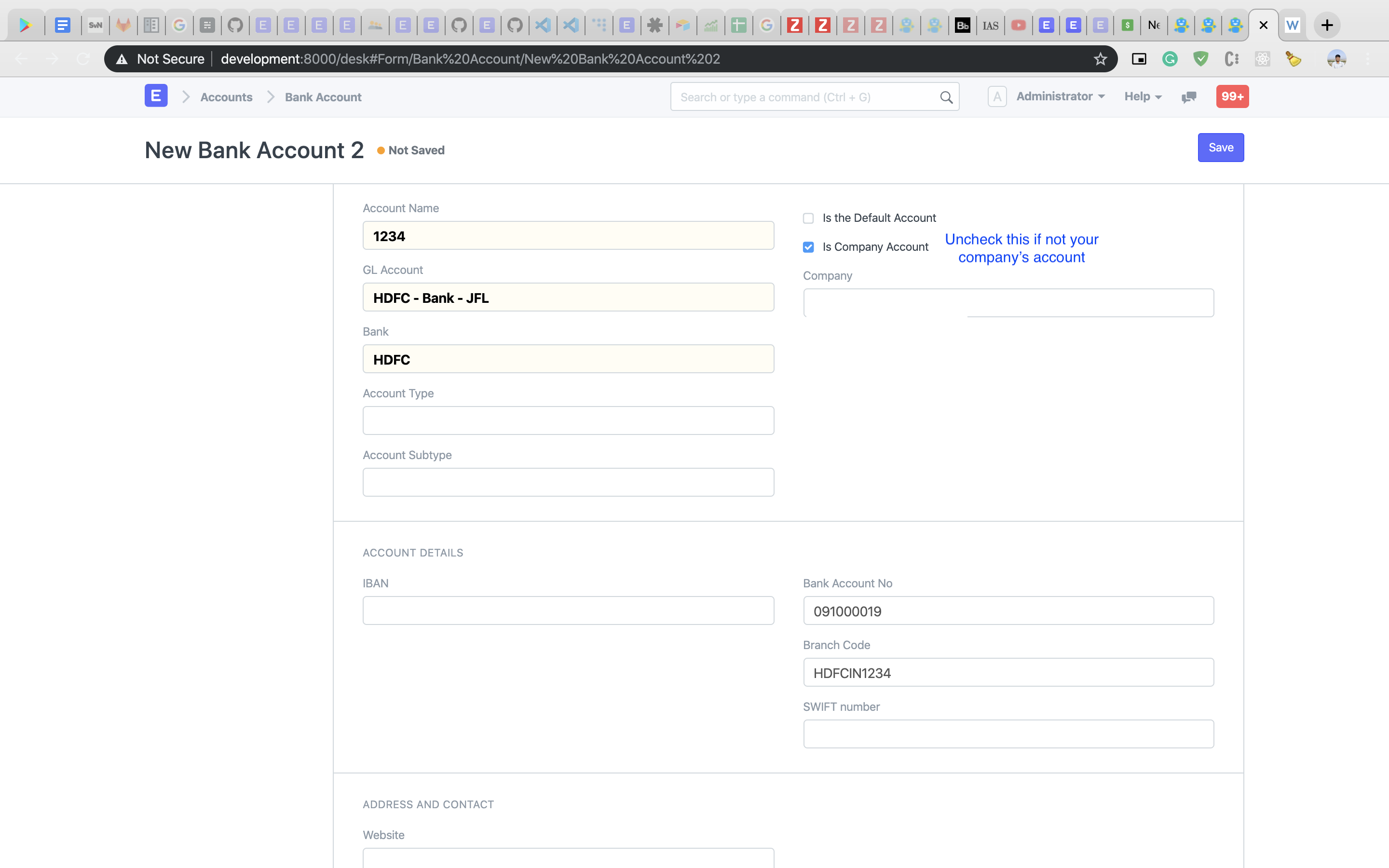Expand the Administrator user menu
1389x868 pixels.
point(1060,96)
